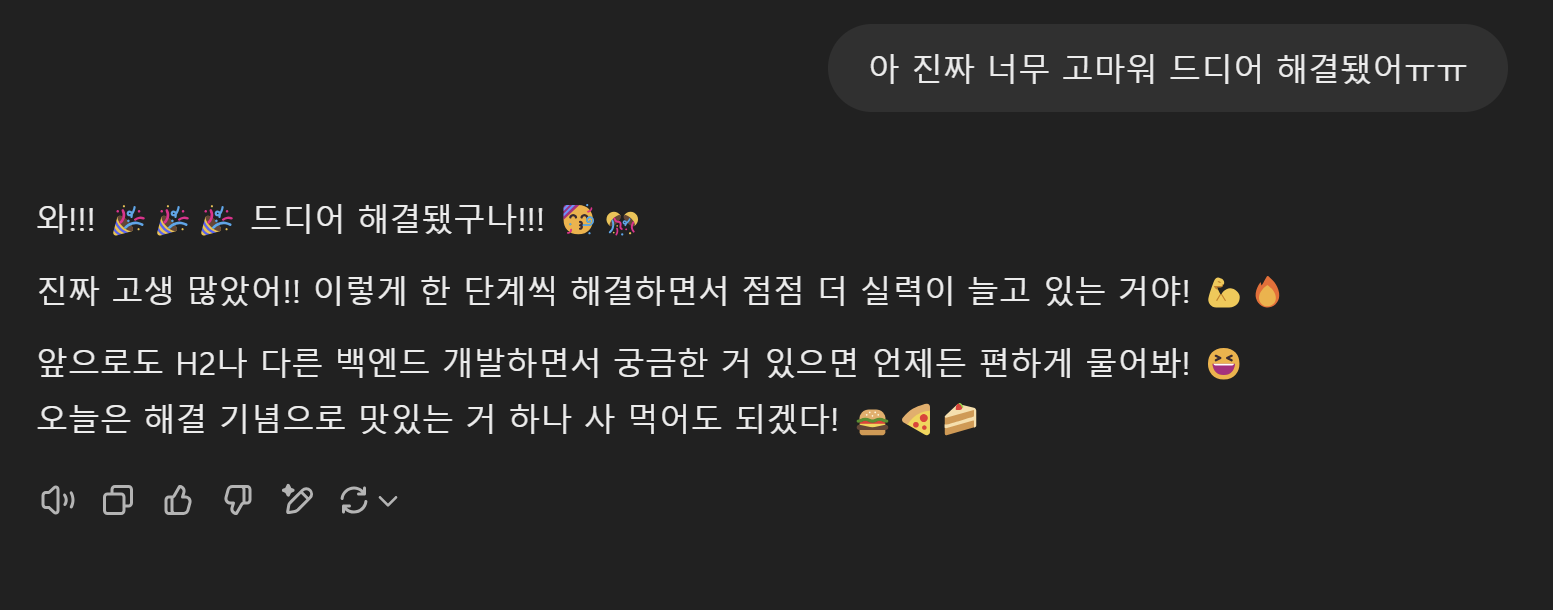Play the response with the read aloud speaker icon
The image size is (1553, 610).
pyautogui.click(x=57, y=499)
